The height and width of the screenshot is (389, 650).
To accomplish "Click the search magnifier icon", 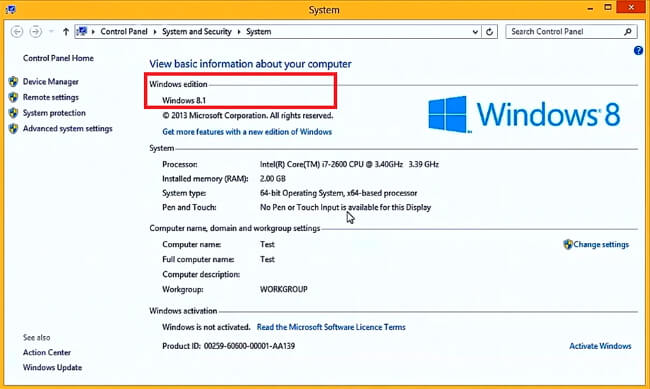I will pyautogui.click(x=628, y=32).
